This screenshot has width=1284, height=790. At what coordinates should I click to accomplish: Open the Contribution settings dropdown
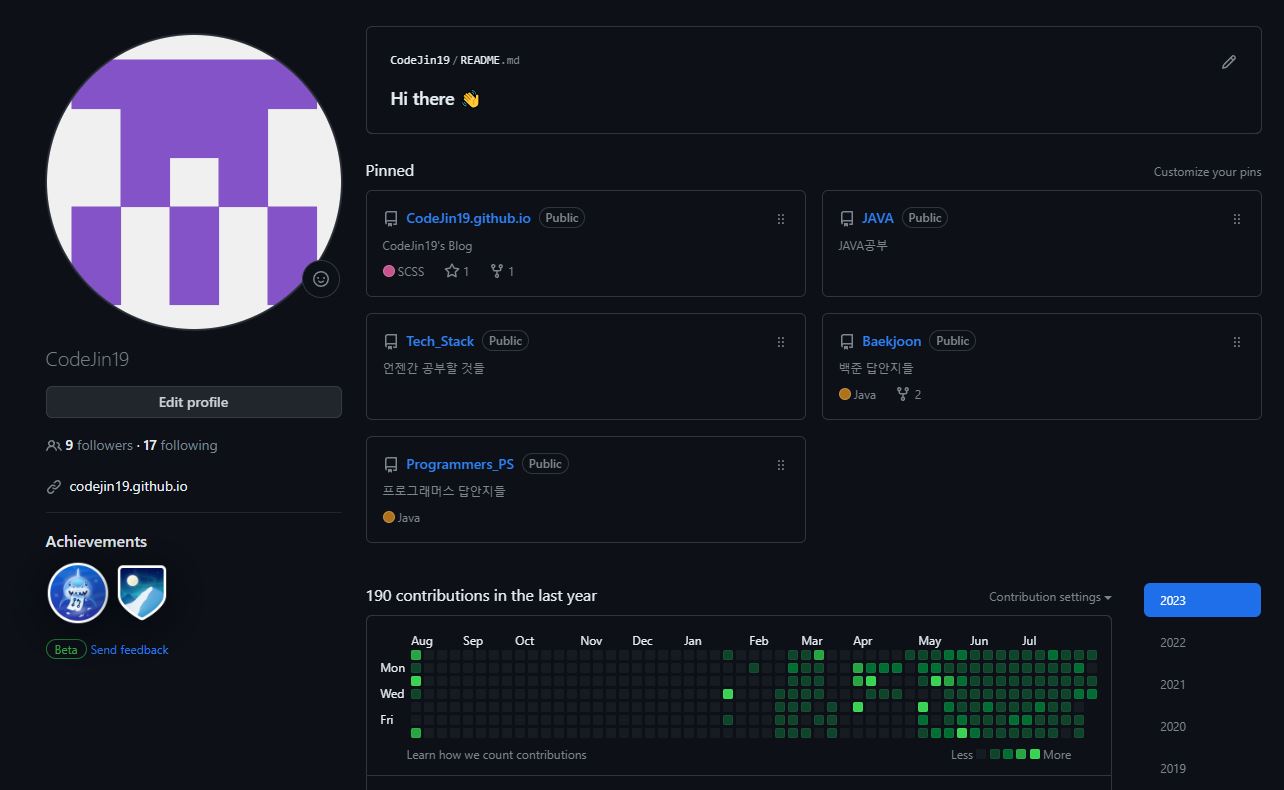coord(1048,597)
